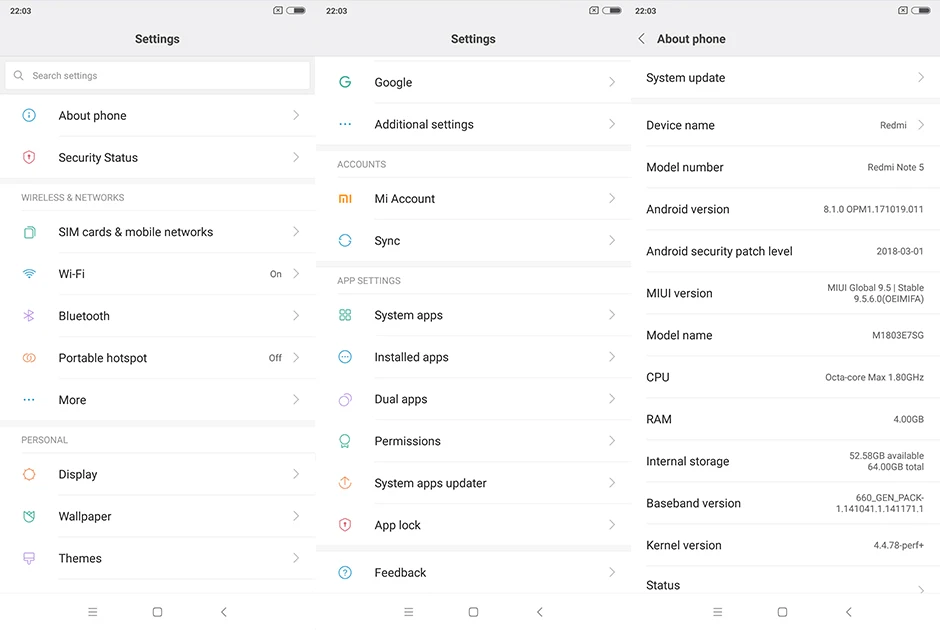Expand the Device name Redmi chevron
This screenshot has height=630, width=940.
click(x=921, y=125)
